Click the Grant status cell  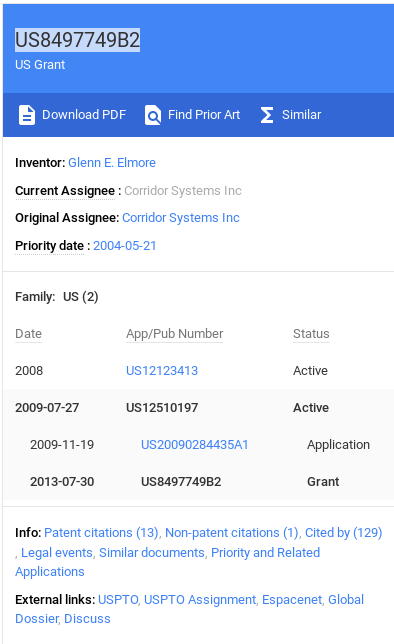pyautogui.click(x=323, y=481)
